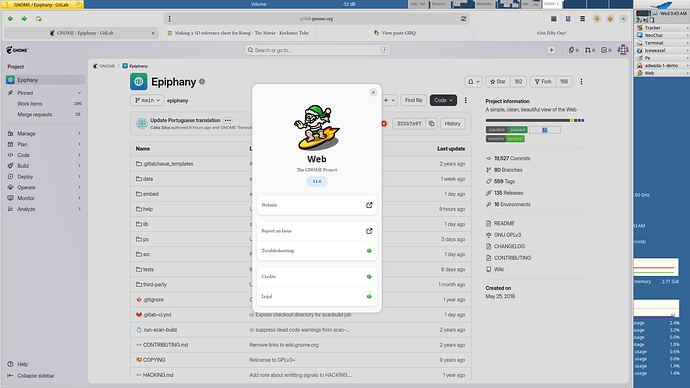Select Tracker in the Deskbar window list

coord(661,28)
